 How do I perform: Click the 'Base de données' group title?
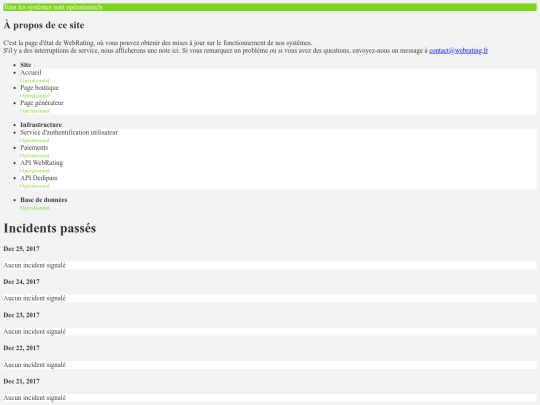tap(44, 200)
